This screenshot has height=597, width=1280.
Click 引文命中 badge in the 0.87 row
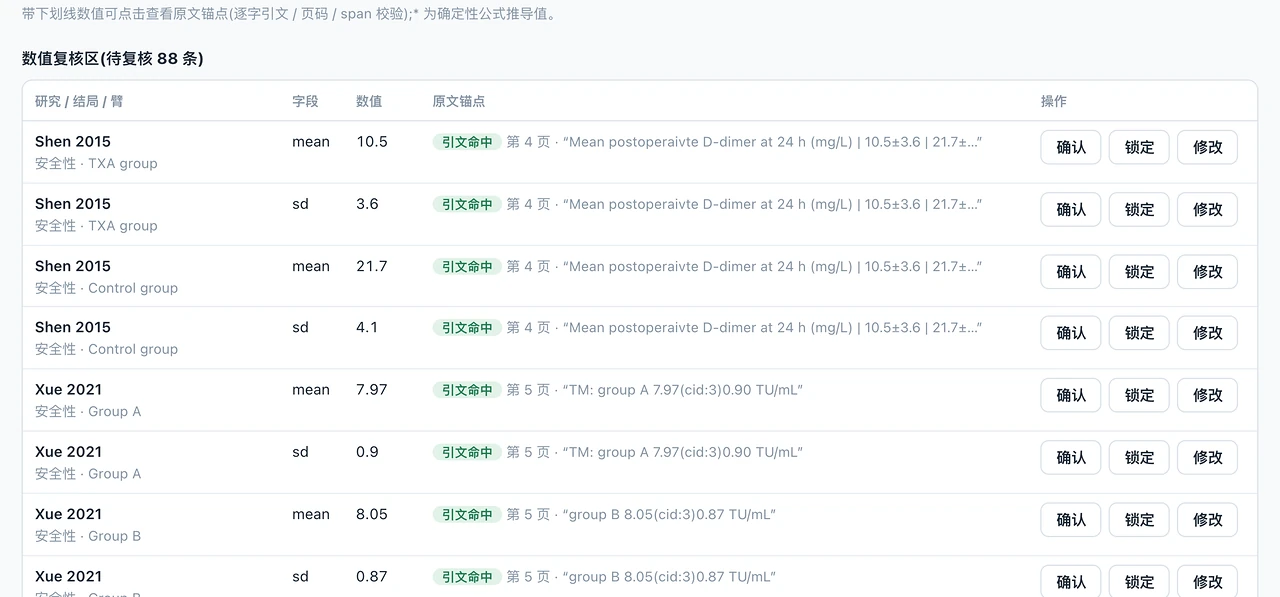[467, 576]
